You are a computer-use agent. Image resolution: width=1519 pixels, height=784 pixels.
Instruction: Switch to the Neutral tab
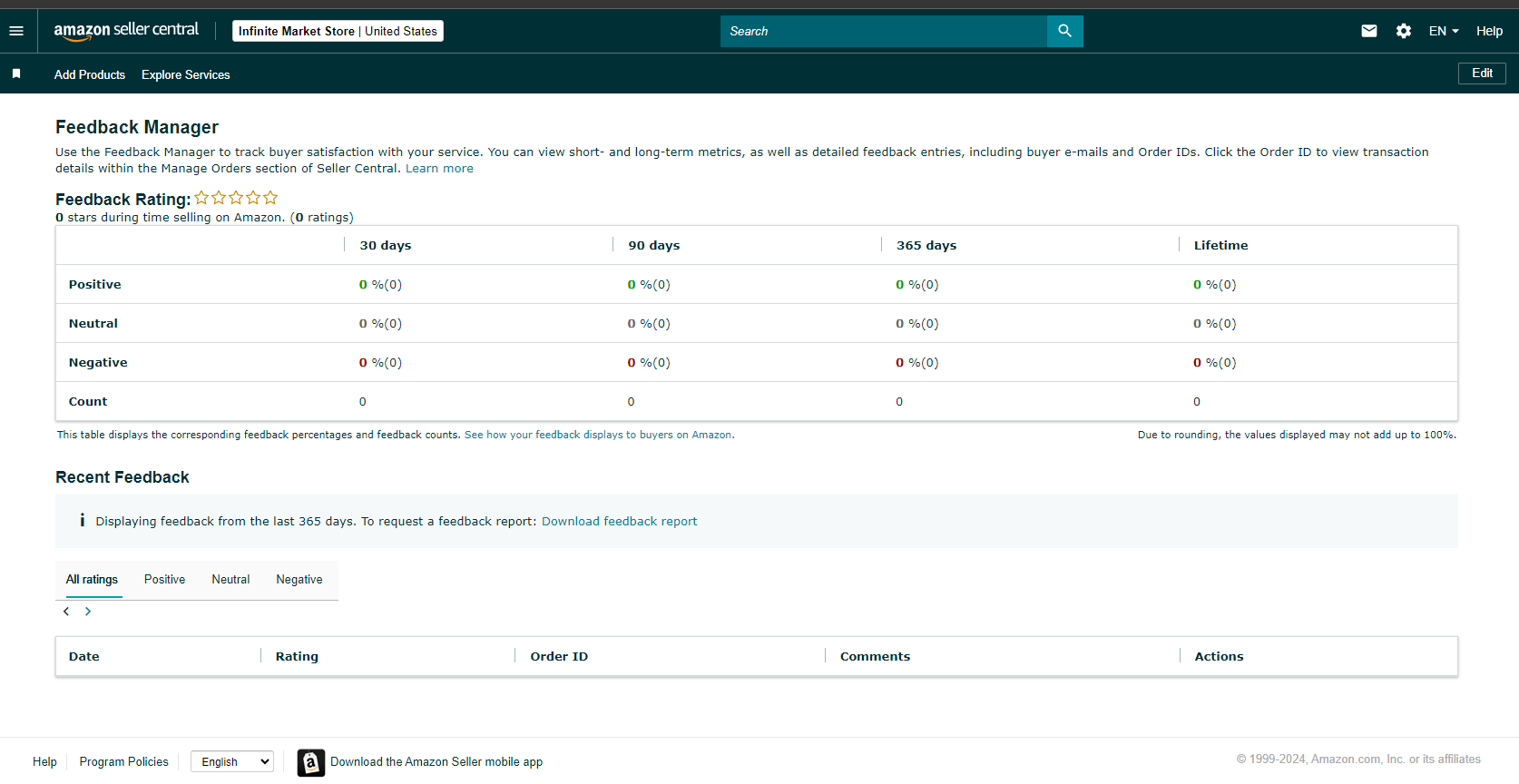pos(230,580)
